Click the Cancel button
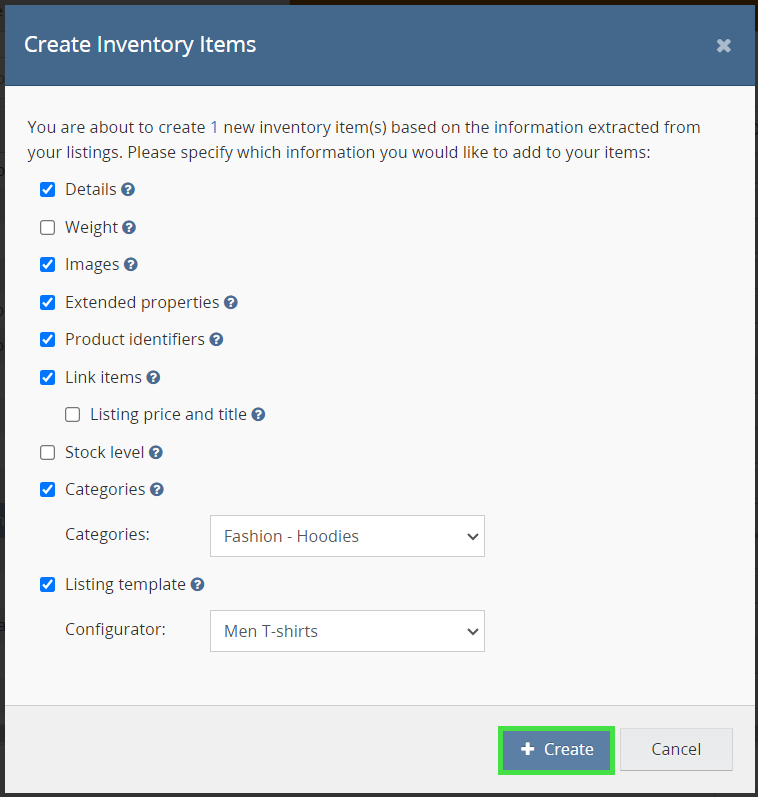The height and width of the screenshot is (797, 758). point(676,749)
